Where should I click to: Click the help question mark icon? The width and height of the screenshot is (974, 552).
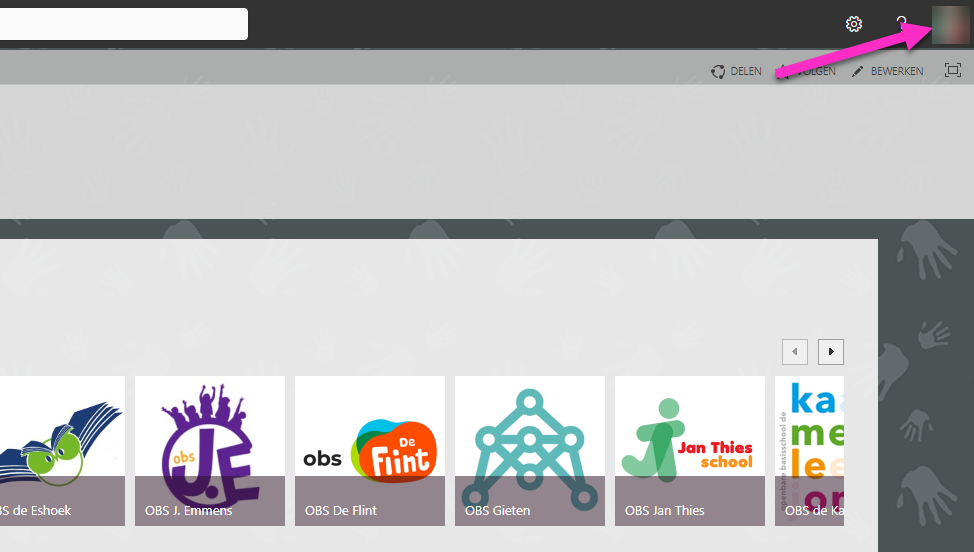(x=901, y=24)
